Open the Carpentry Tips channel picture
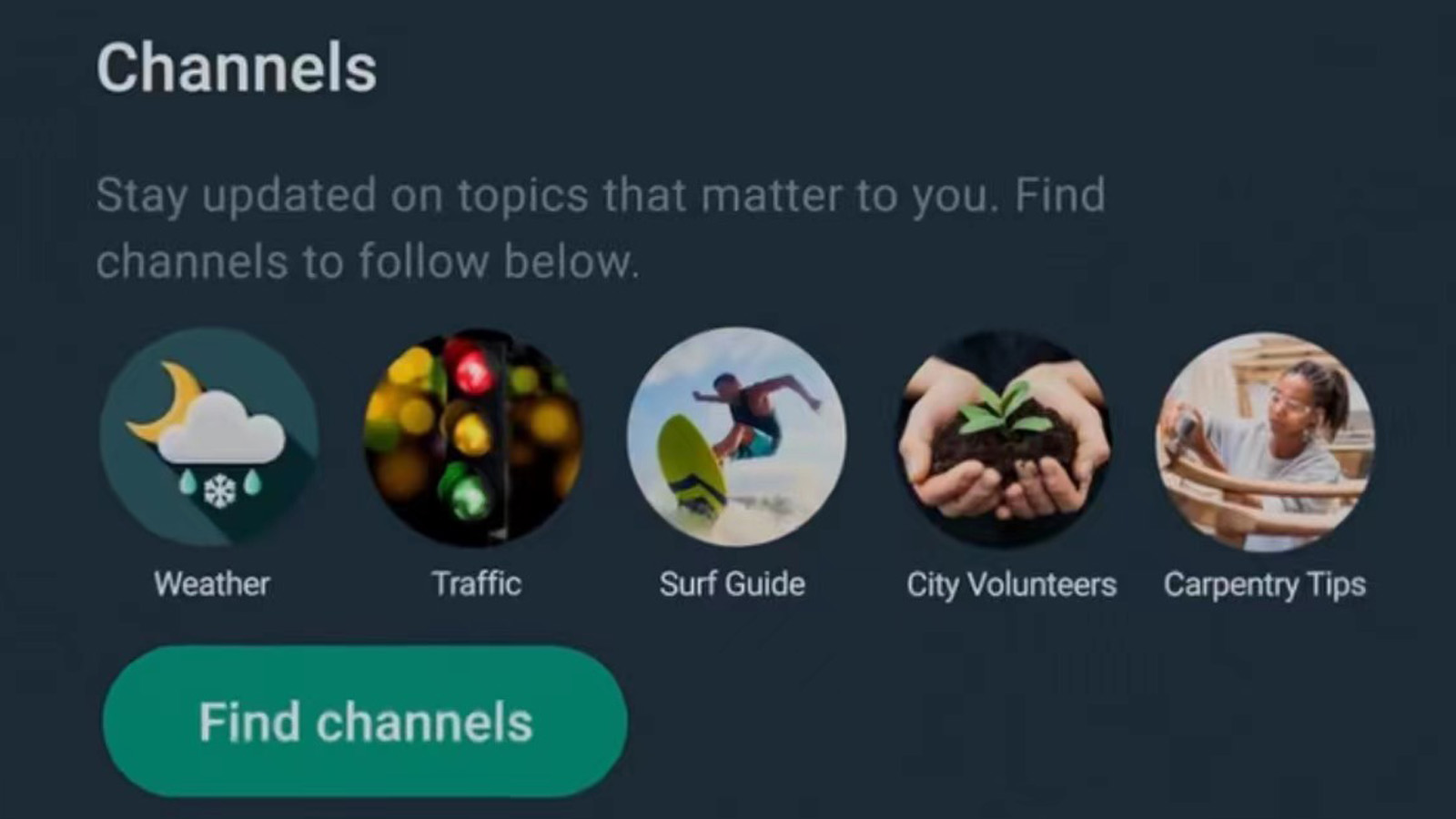The height and width of the screenshot is (819, 1456). (x=1265, y=441)
